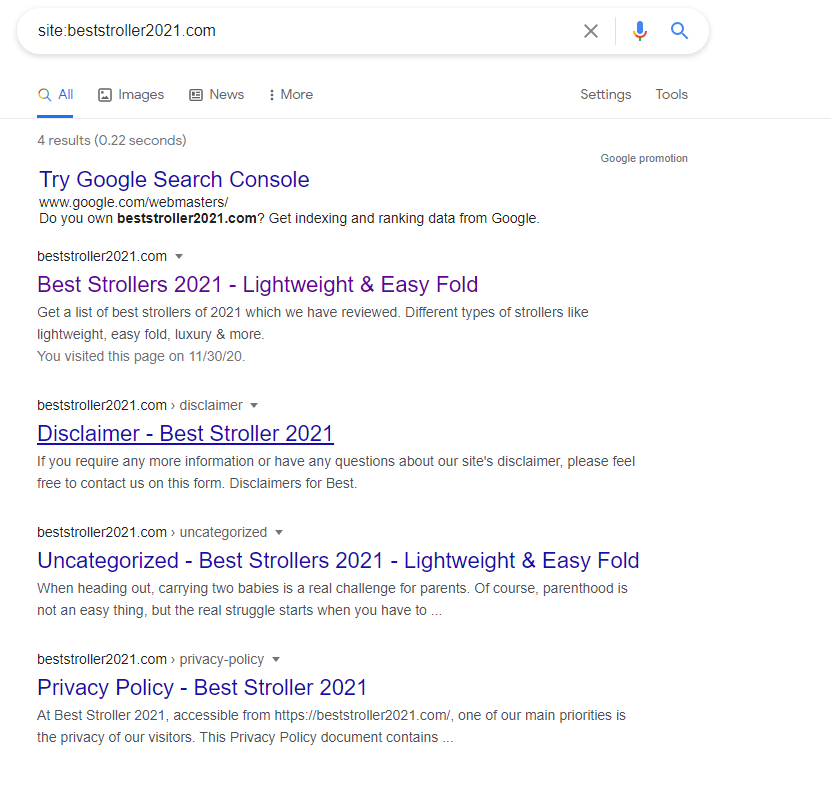This screenshot has width=831, height=812.
Task: Switch to the News tab
Action: [x=217, y=95]
